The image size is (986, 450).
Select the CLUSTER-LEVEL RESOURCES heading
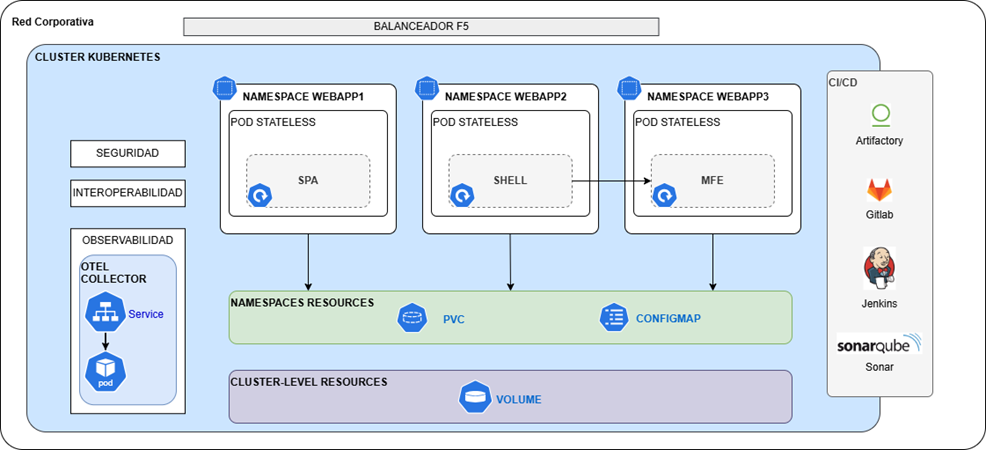(308, 382)
